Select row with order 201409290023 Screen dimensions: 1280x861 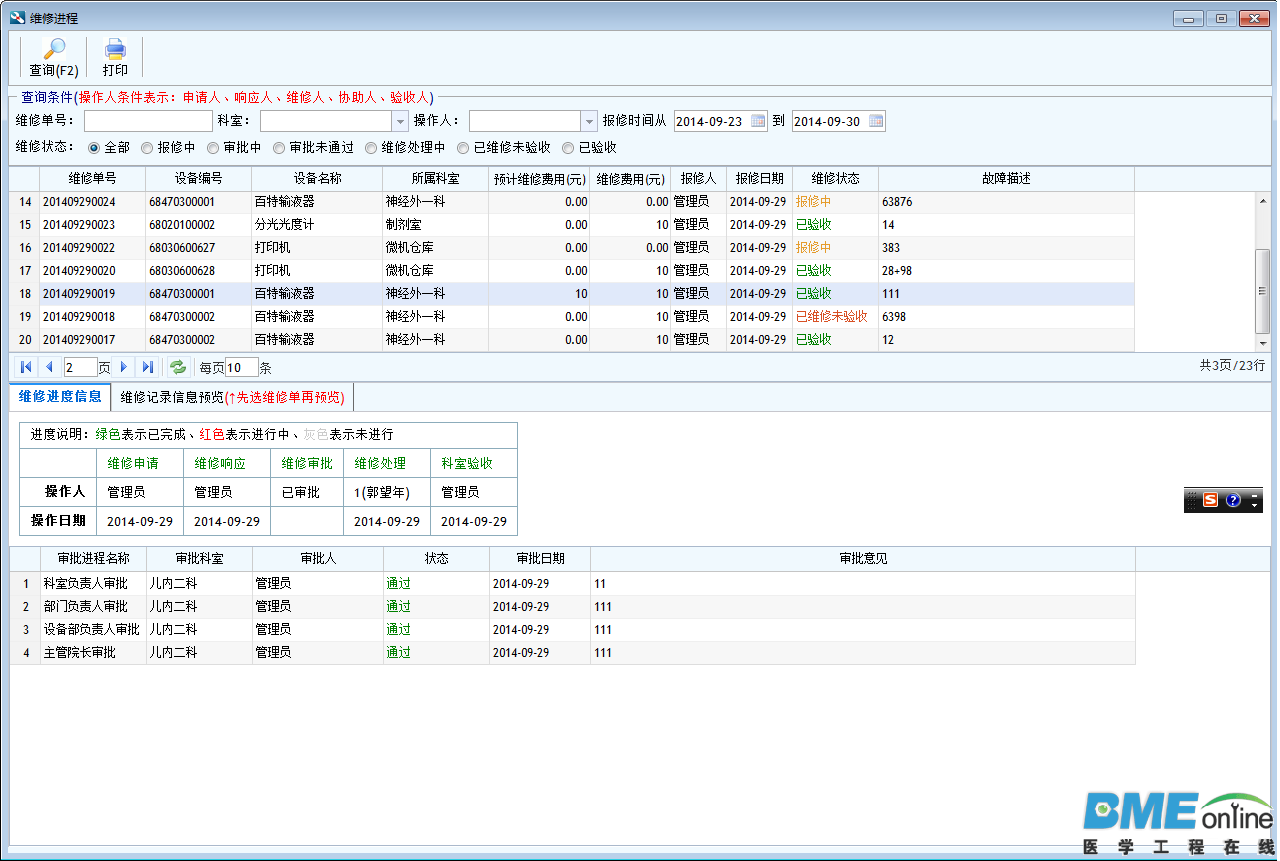tap(572, 225)
